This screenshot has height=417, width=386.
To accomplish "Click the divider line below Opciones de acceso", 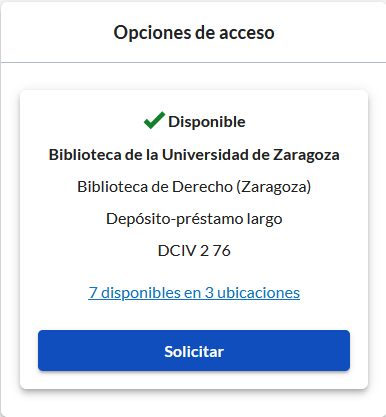I will [x=193, y=62].
